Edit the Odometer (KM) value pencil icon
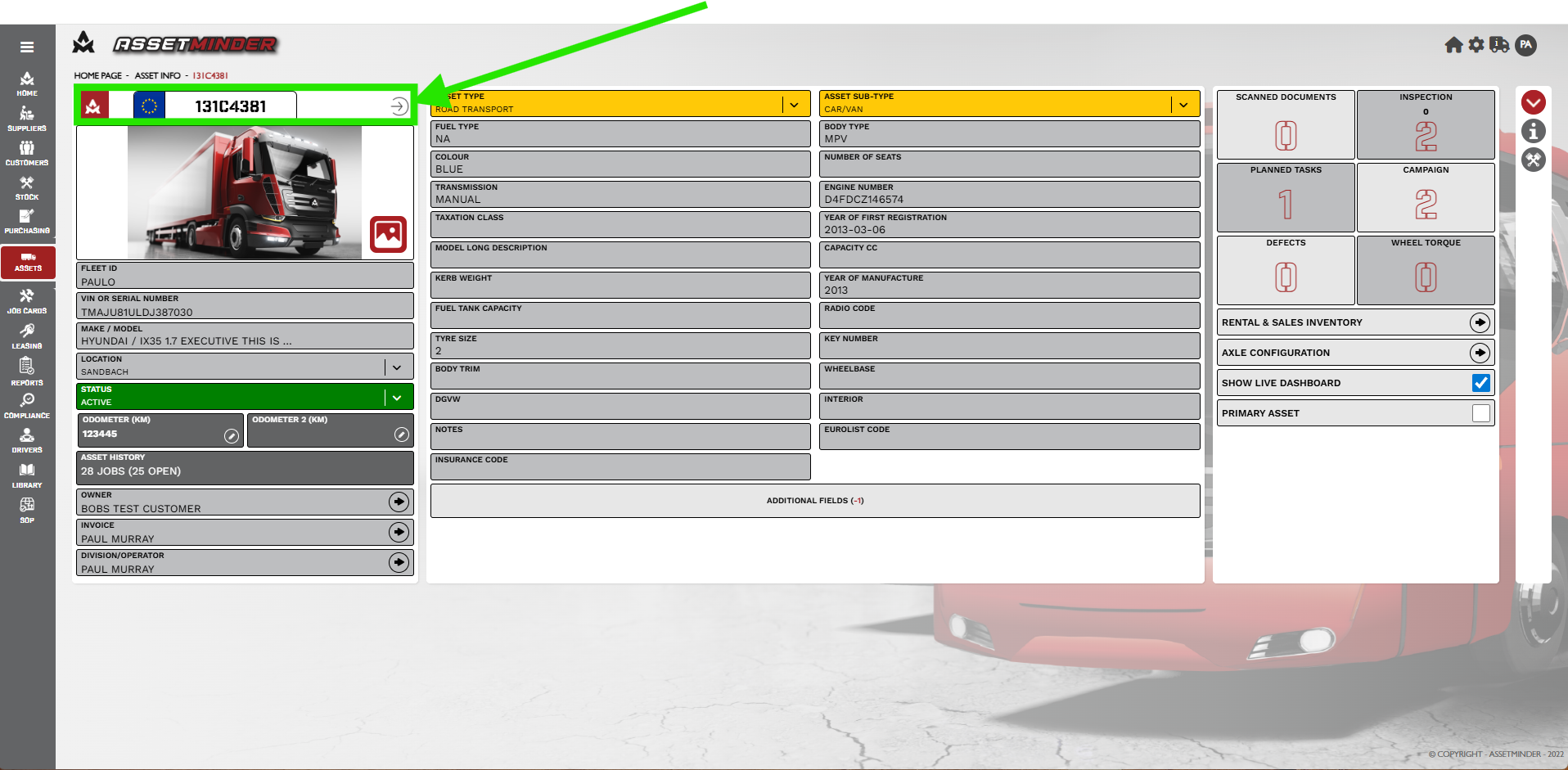Screen dimensions: 1568x770 coord(232,436)
